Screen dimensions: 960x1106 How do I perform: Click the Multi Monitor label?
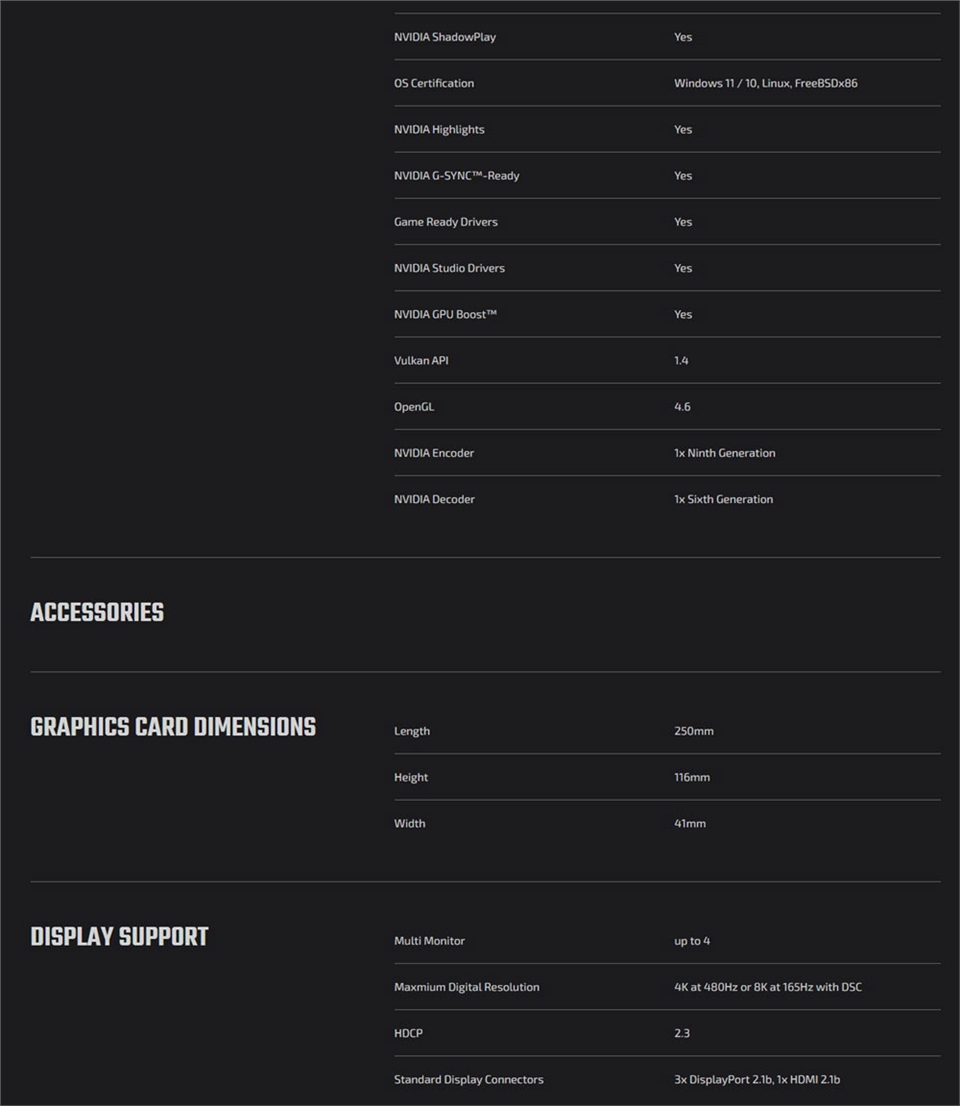pos(429,941)
